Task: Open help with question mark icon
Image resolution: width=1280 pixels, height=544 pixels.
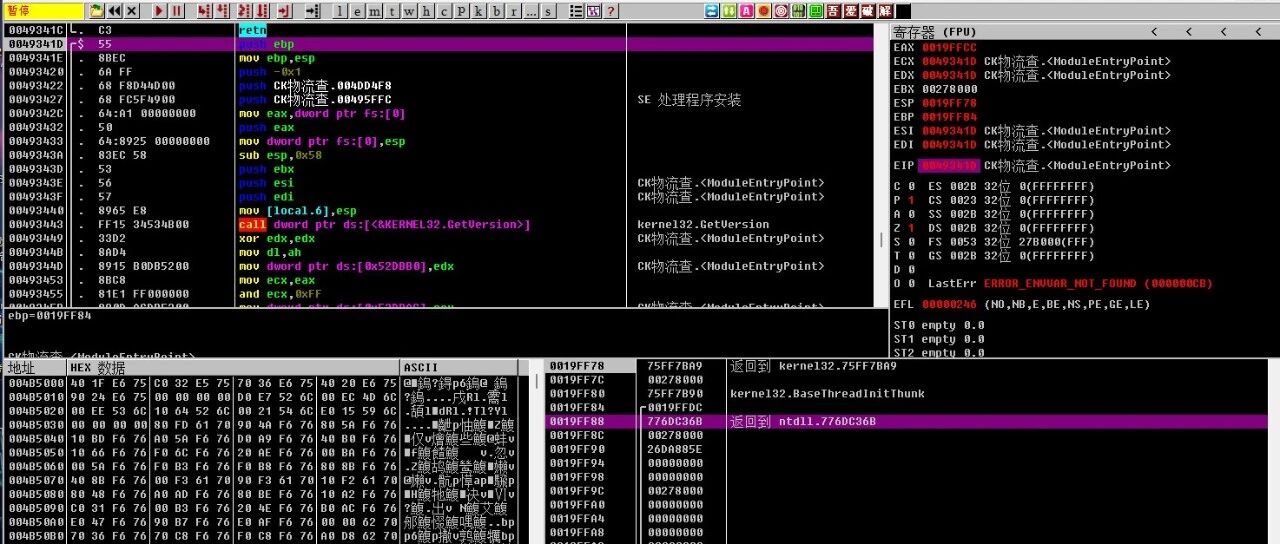Action: (x=610, y=11)
